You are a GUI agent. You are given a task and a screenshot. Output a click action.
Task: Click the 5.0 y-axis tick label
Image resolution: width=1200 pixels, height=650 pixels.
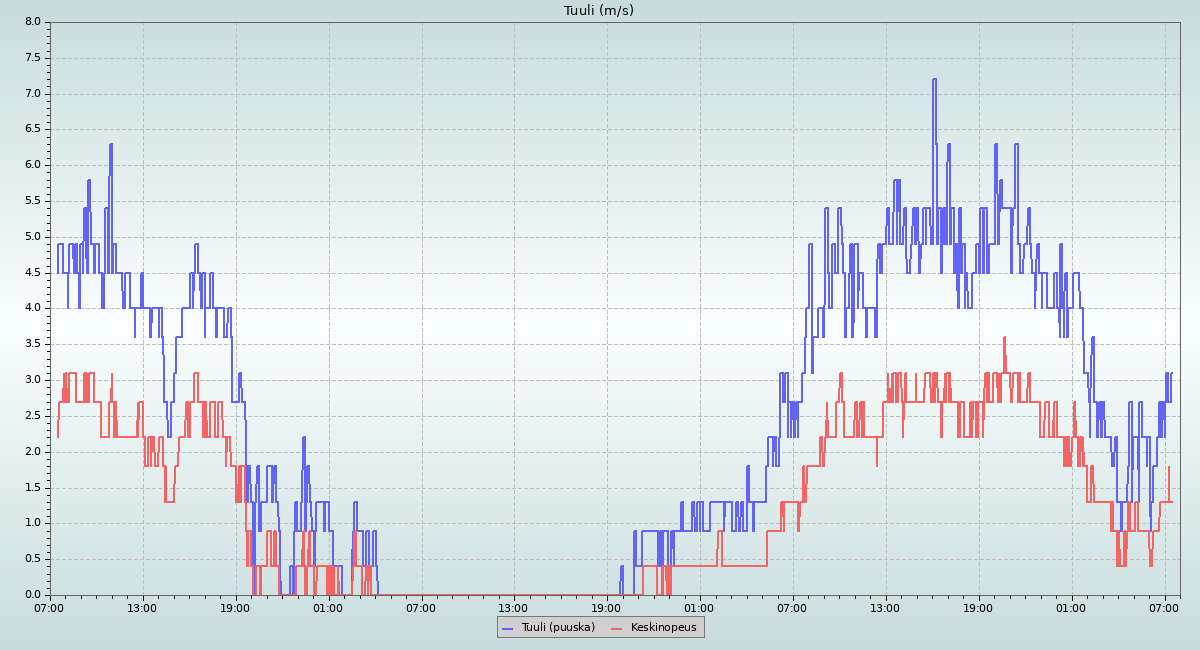click(x=32, y=237)
